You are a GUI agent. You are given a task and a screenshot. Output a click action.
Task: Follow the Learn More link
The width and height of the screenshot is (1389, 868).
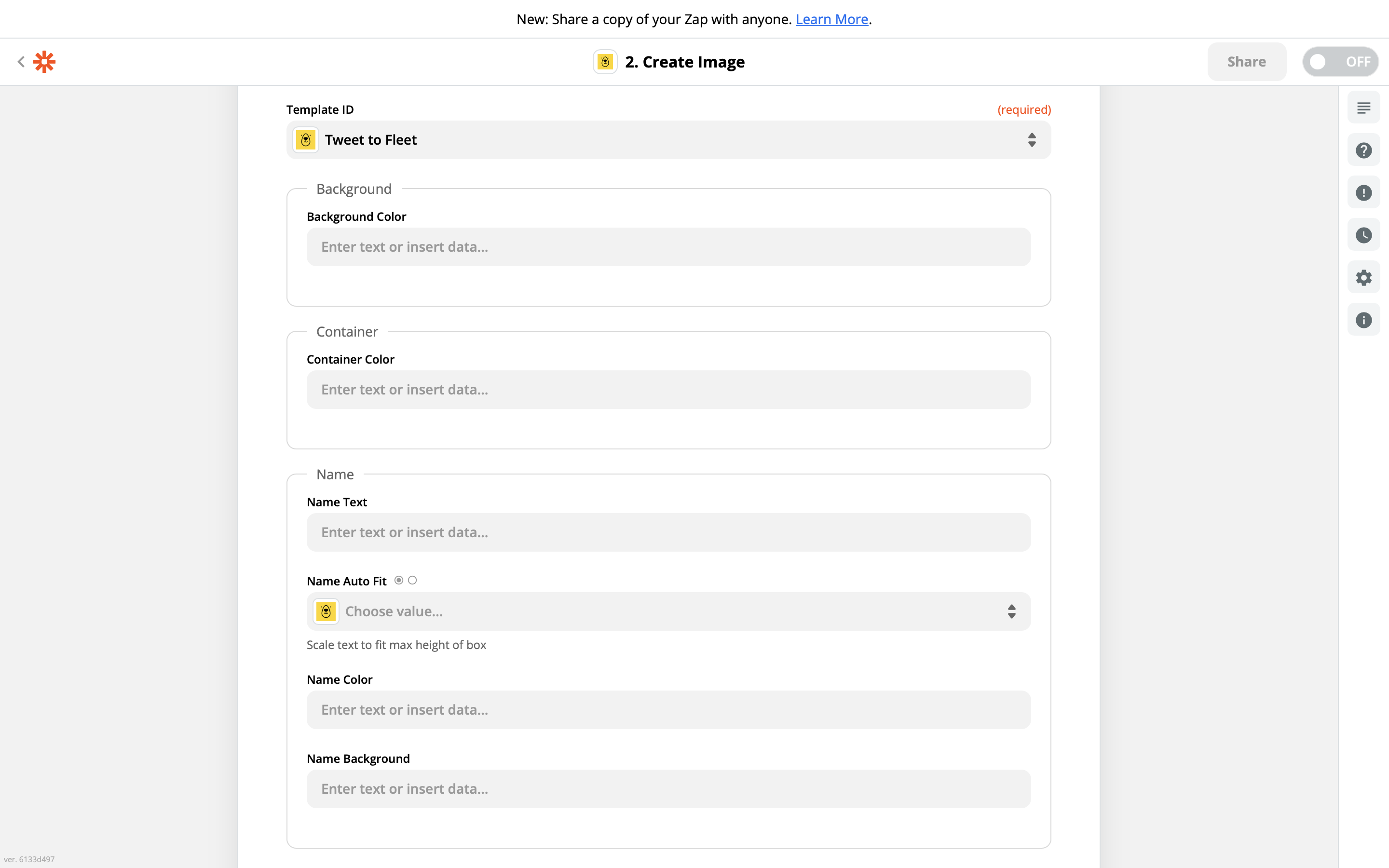point(831,19)
